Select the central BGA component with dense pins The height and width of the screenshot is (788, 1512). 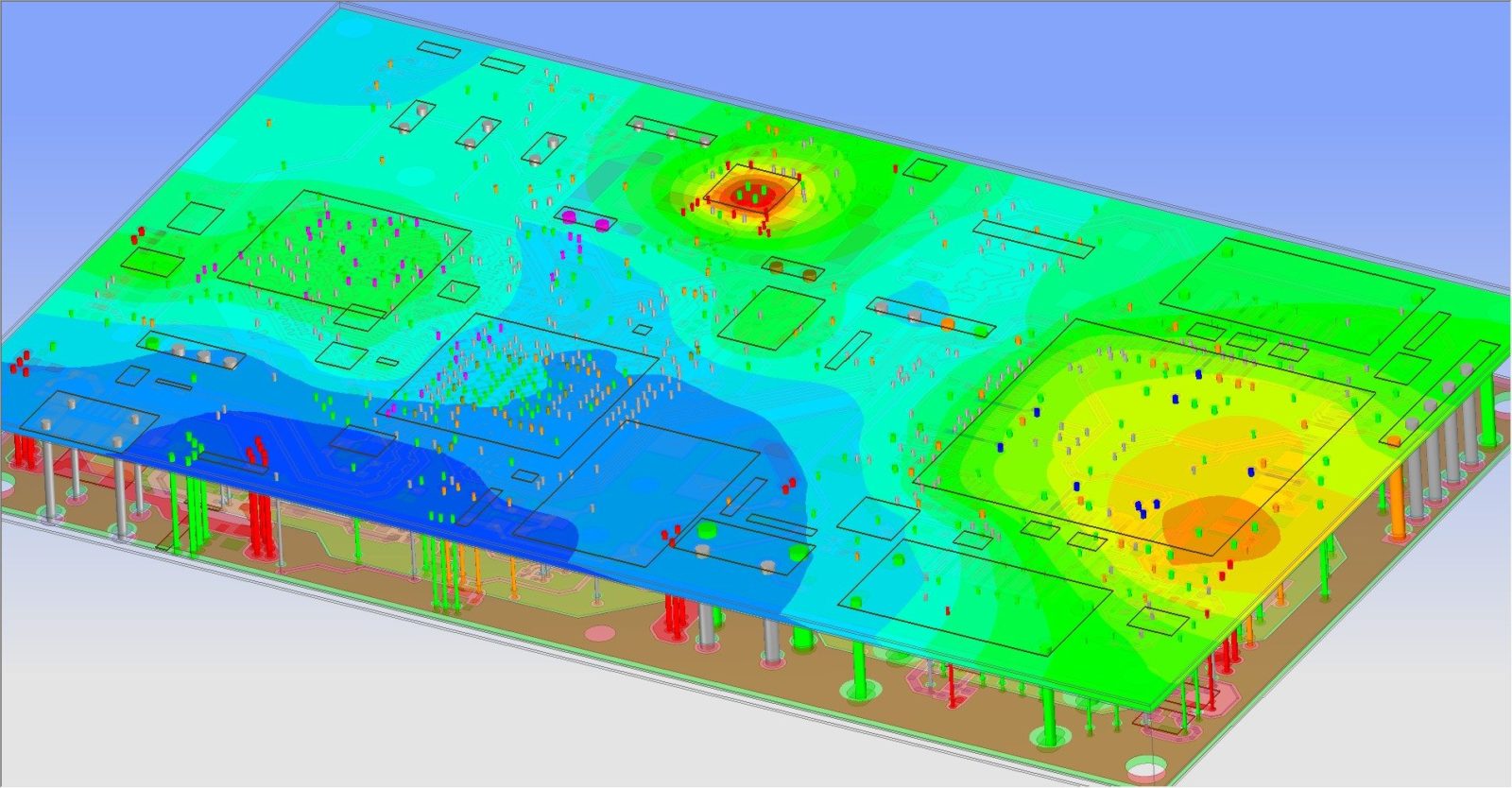tap(515, 383)
